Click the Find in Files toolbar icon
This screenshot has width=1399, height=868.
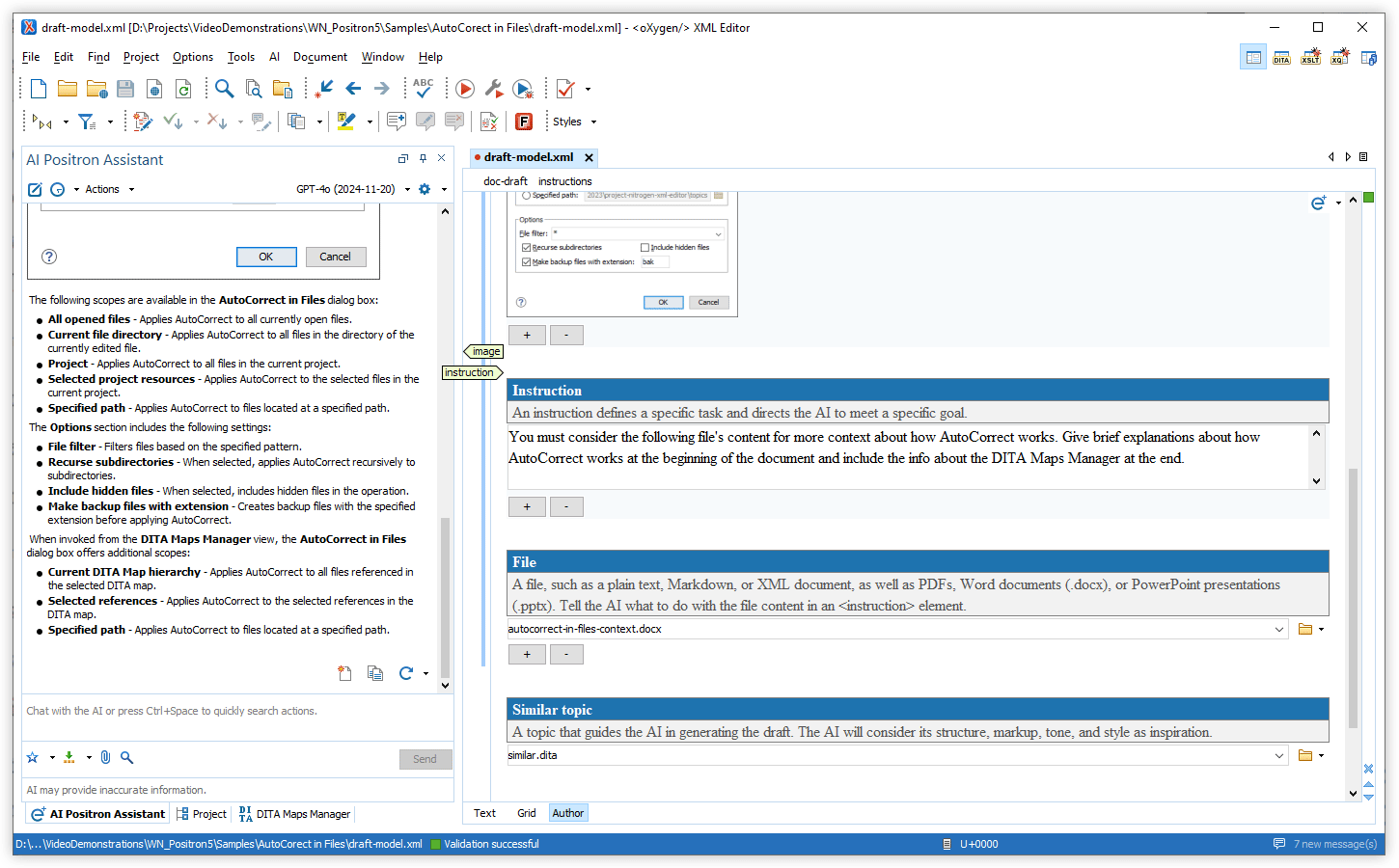pos(254,89)
